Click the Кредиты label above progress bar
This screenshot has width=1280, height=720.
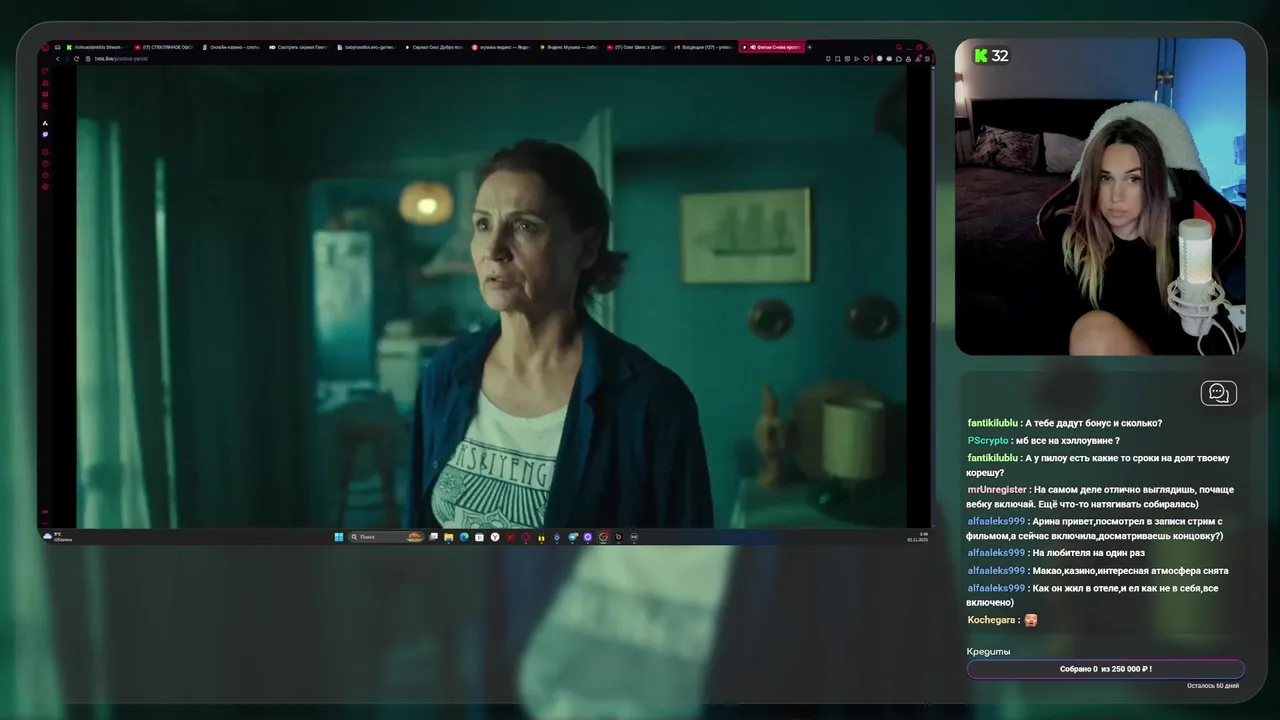(x=988, y=651)
